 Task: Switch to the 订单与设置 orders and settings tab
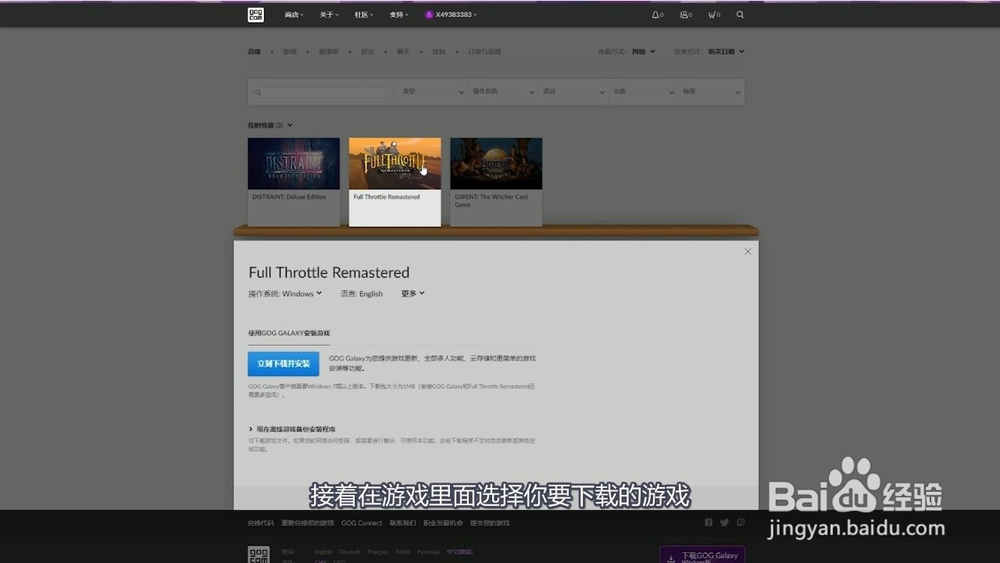tap(484, 52)
